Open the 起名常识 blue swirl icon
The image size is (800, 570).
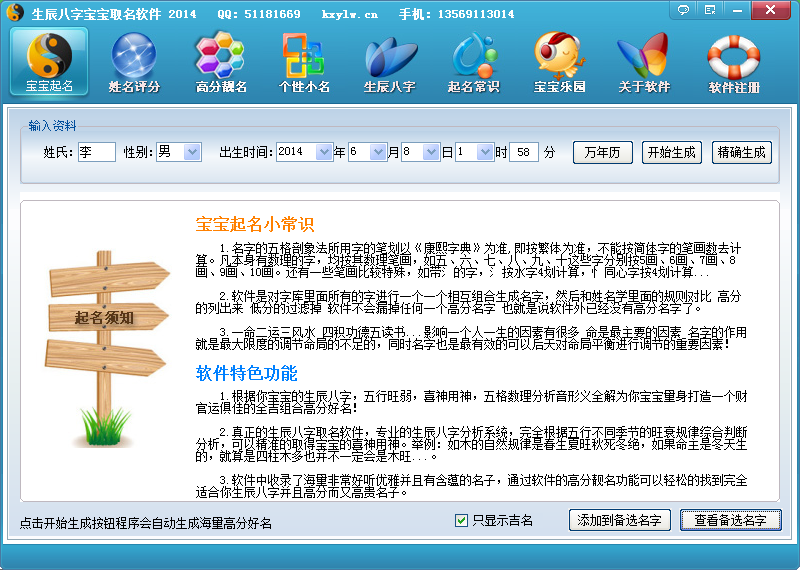(x=473, y=61)
